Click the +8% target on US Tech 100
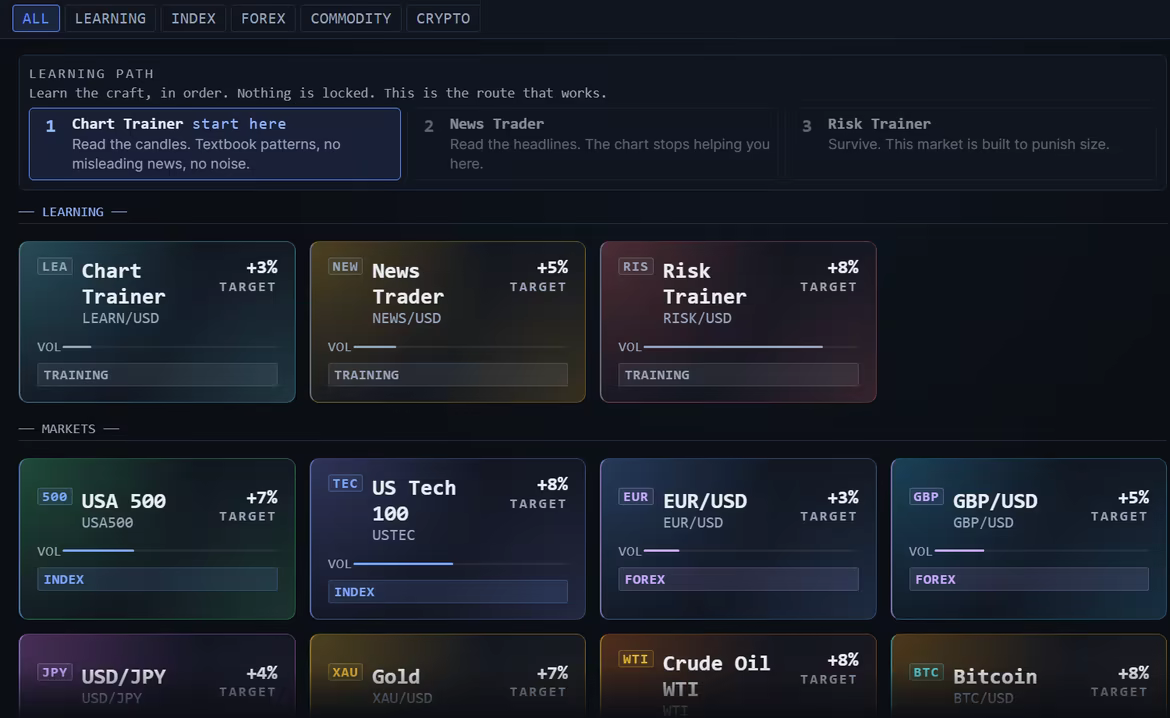The height and width of the screenshot is (718, 1170). [552, 484]
